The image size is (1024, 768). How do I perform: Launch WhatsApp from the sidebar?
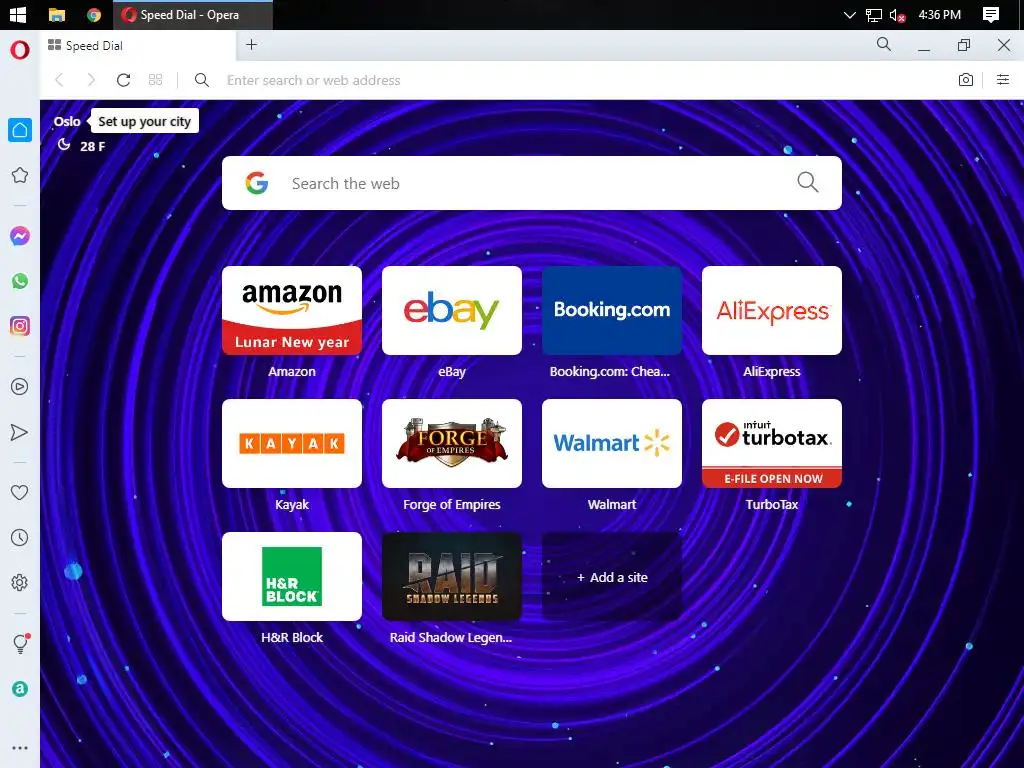point(20,281)
